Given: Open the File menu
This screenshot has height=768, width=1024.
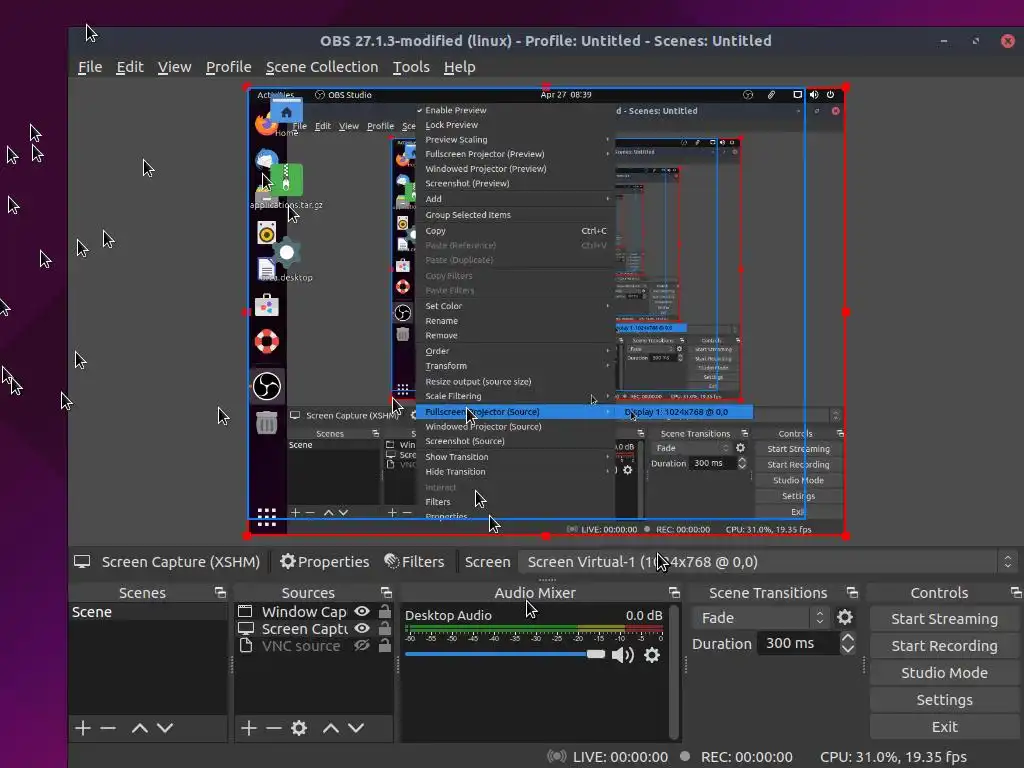Looking at the screenshot, I should click(90, 67).
